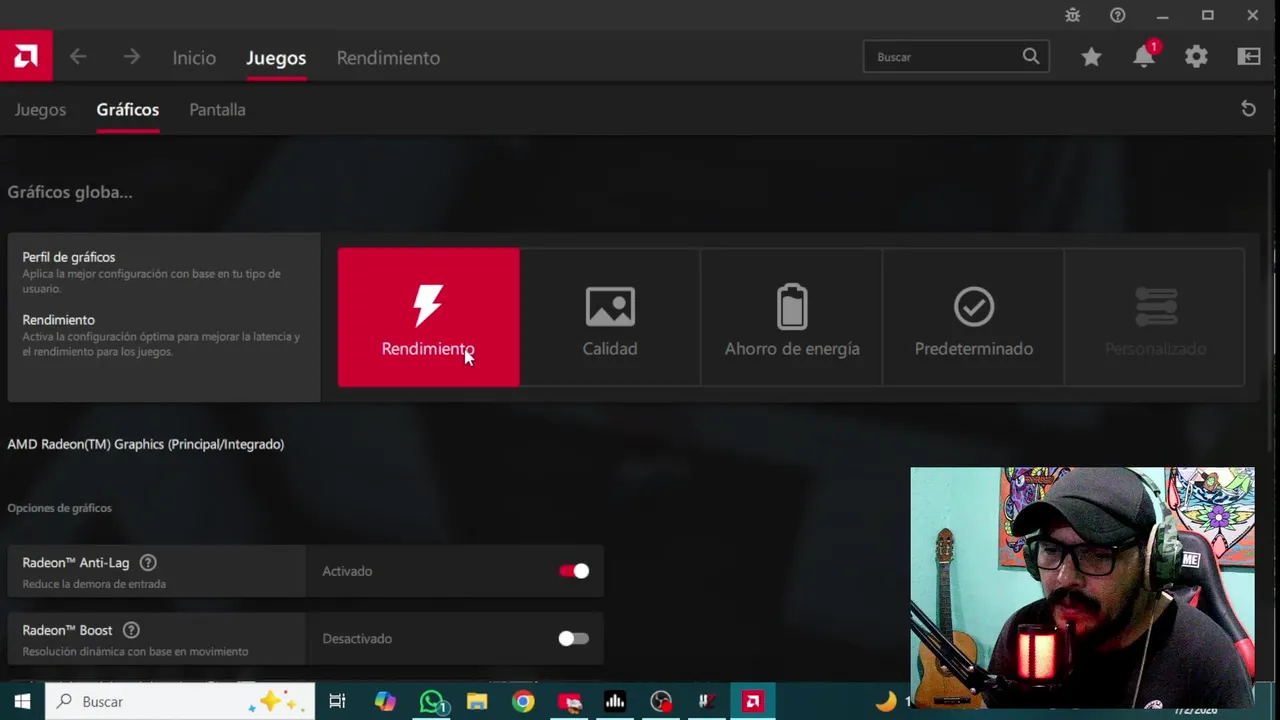Switch to the Rendimiento top tab
Image resolution: width=1280 pixels, height=720 pixels.
388,58
